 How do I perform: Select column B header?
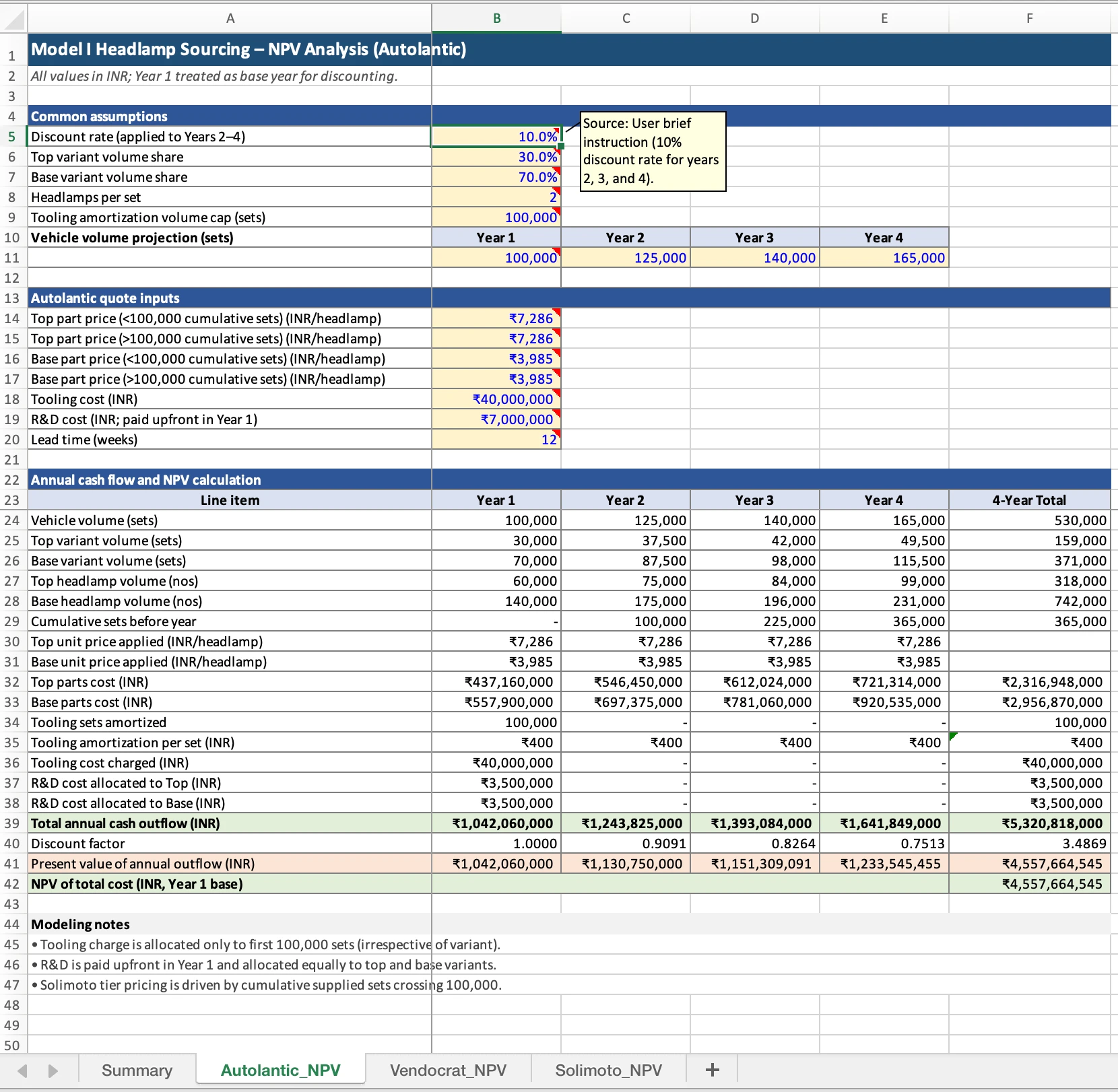point(496,19)
